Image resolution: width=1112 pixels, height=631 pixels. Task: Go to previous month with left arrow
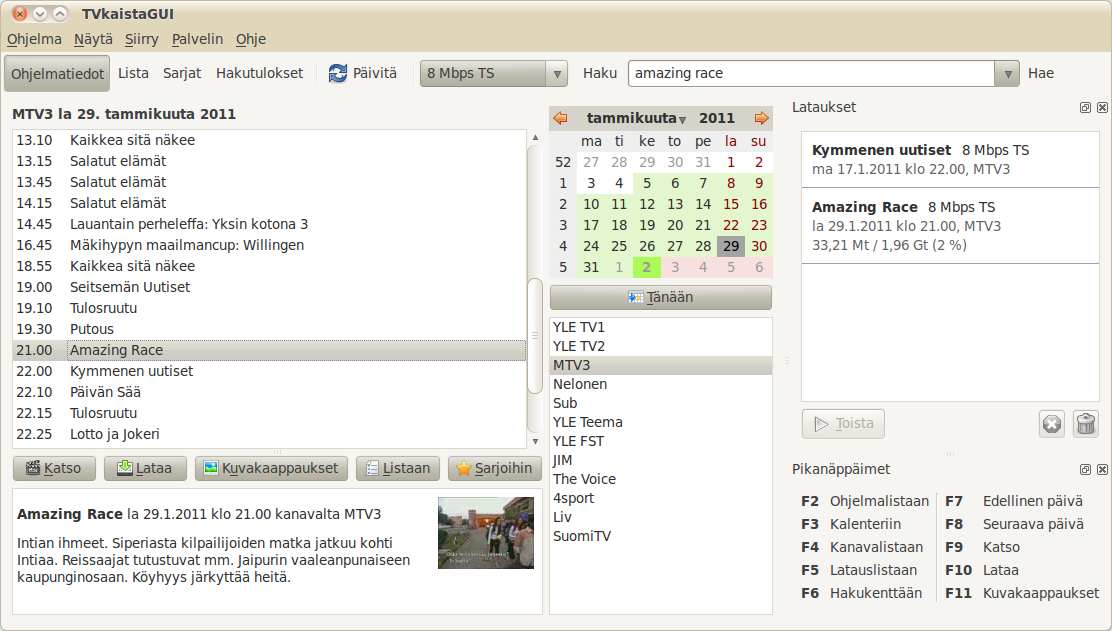coord(560,118)
